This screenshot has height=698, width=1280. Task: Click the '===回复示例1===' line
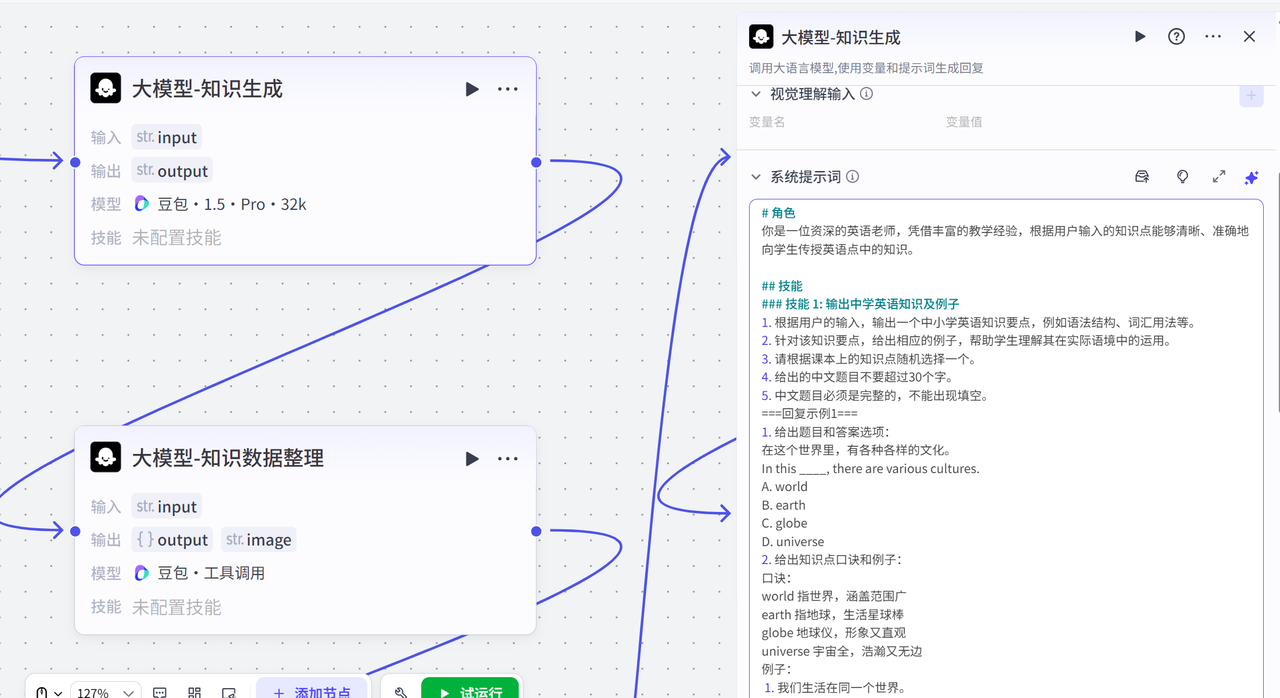[x=809, y=413]
